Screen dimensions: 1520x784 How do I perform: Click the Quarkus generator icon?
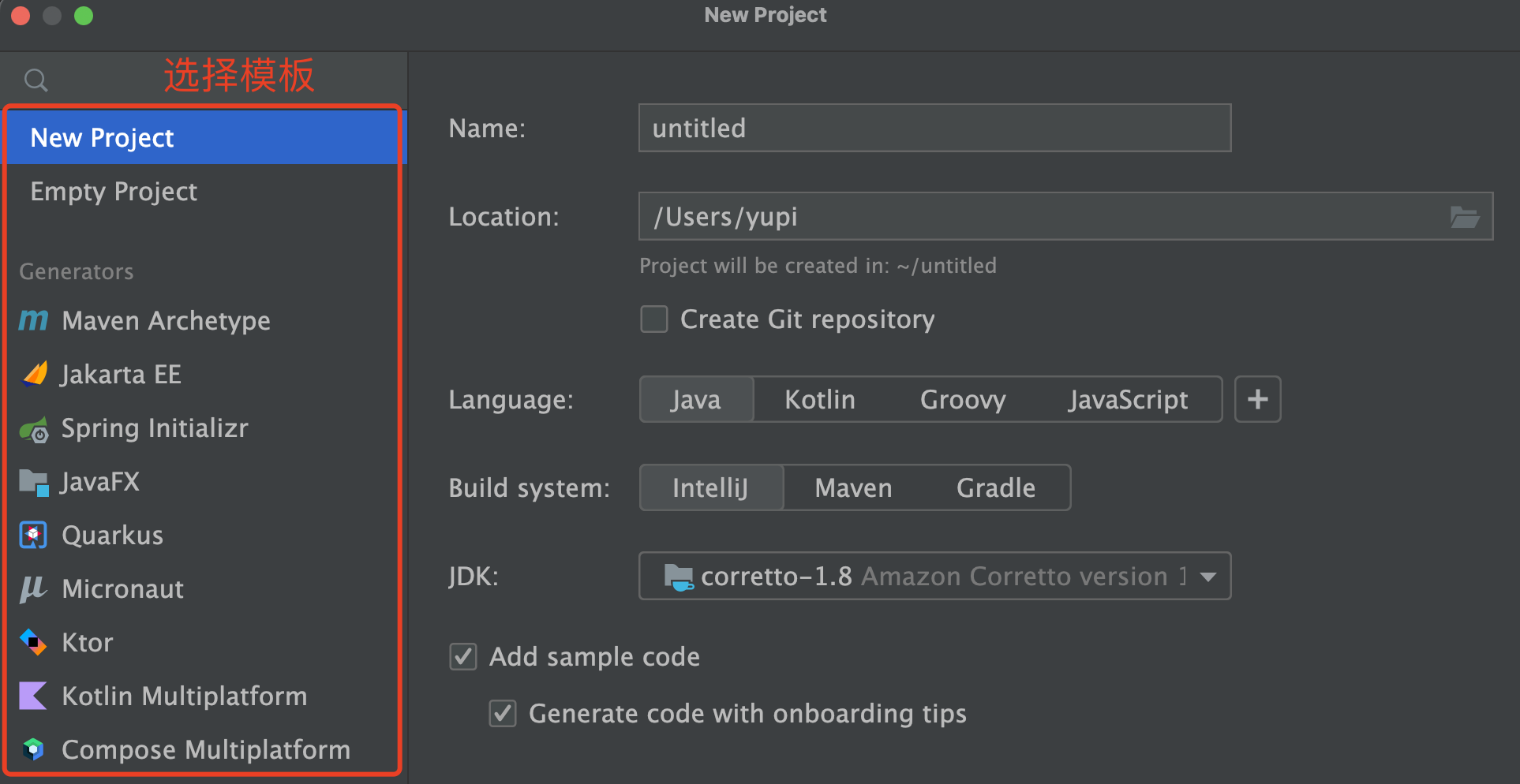click(x=33, y=536)
